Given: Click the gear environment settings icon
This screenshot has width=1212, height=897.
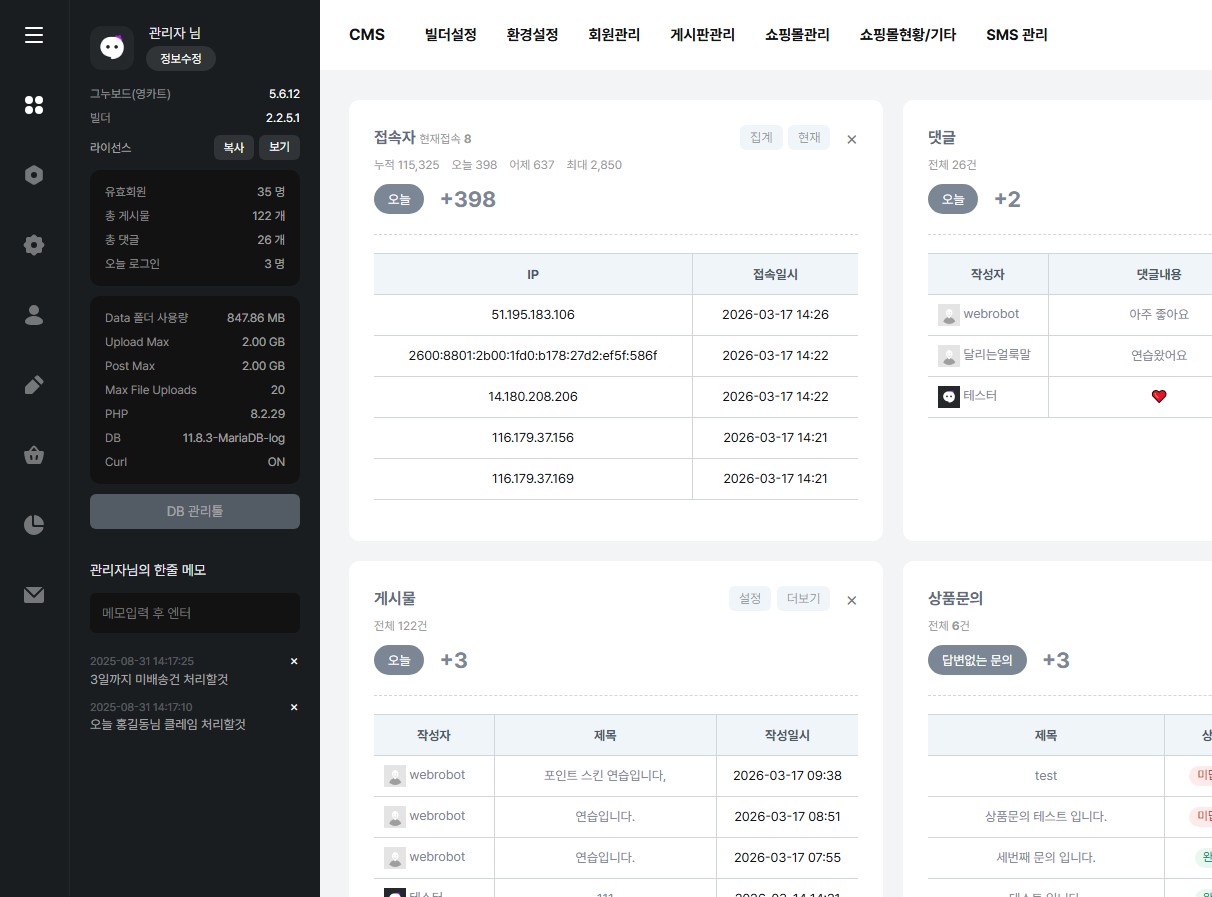Looking at the screenshot, I should pyautogui.click(x=34, y=245).
